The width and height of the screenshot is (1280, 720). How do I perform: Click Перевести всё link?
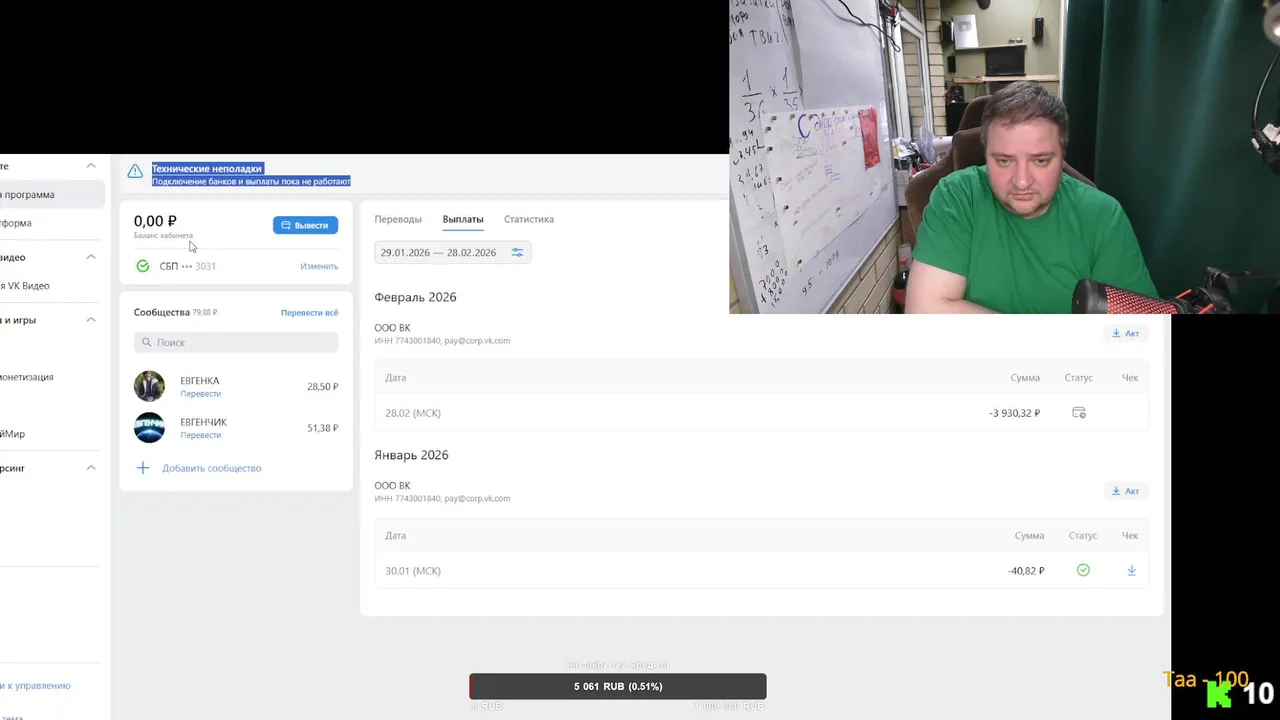[x=309, y=313]
